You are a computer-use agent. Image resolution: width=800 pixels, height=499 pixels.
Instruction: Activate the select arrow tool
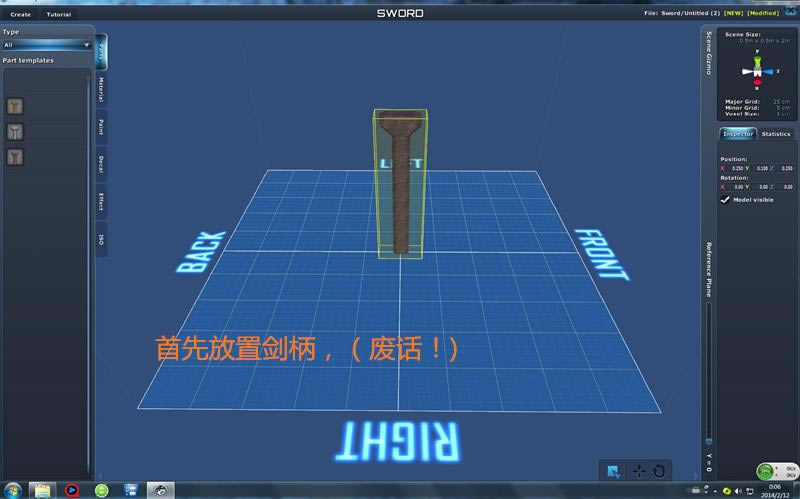pos(613,470)
